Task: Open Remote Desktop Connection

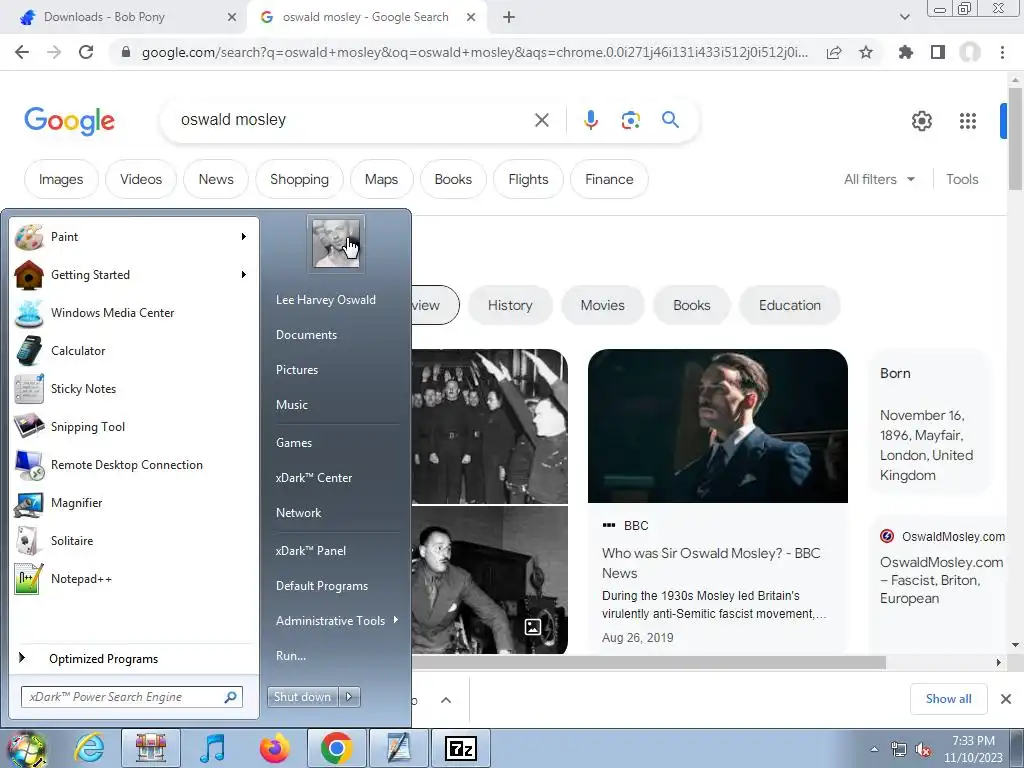Action: (134, 464)
